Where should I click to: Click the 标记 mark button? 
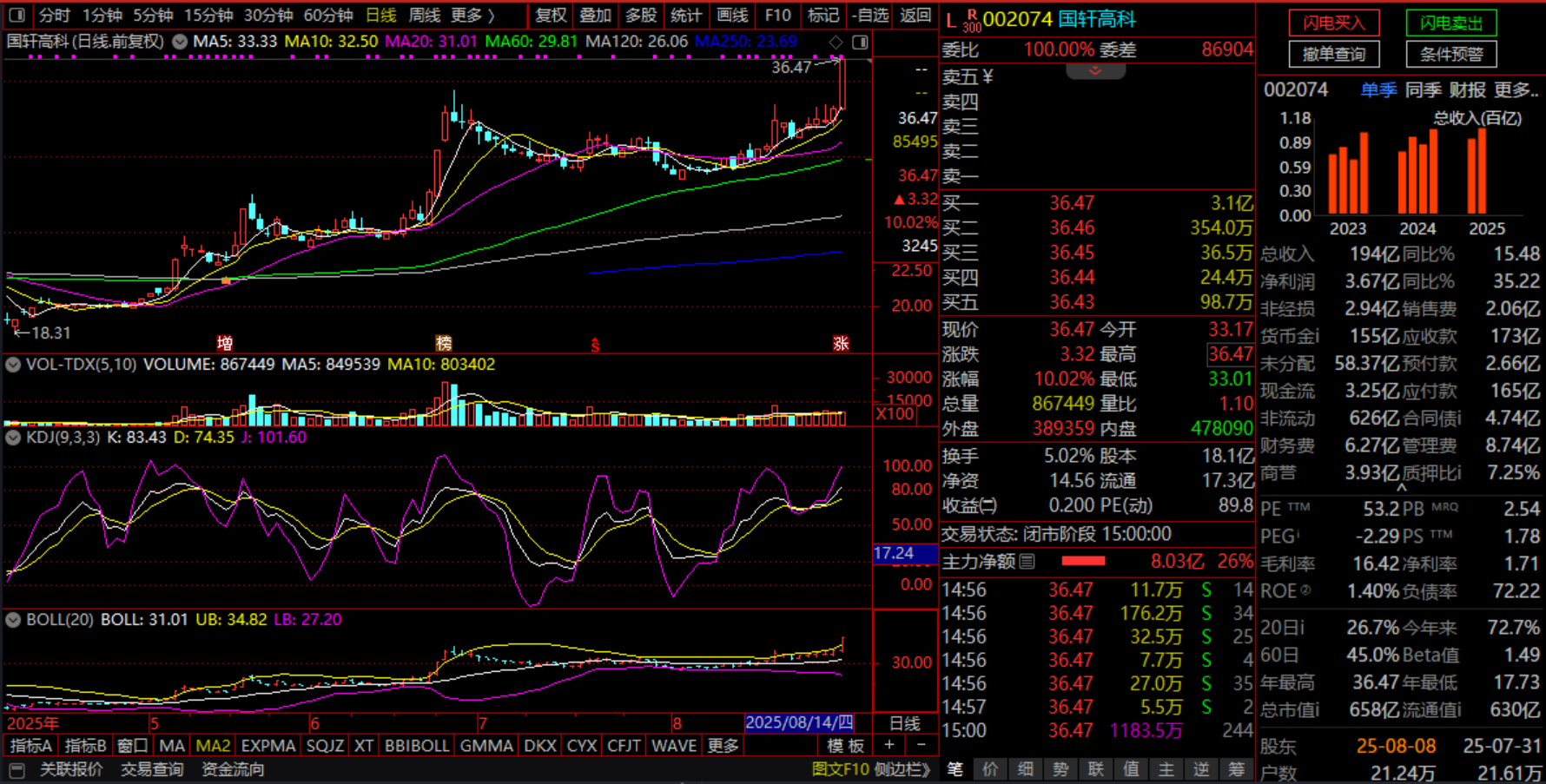tap(823, 15)
